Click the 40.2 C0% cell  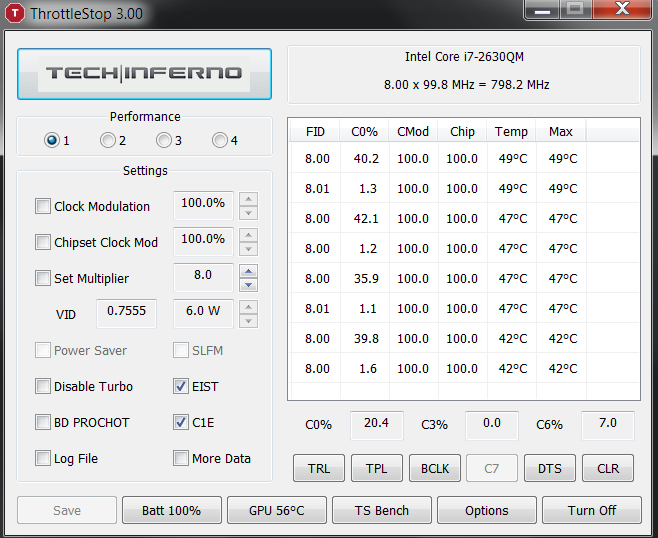coord(366,159)
